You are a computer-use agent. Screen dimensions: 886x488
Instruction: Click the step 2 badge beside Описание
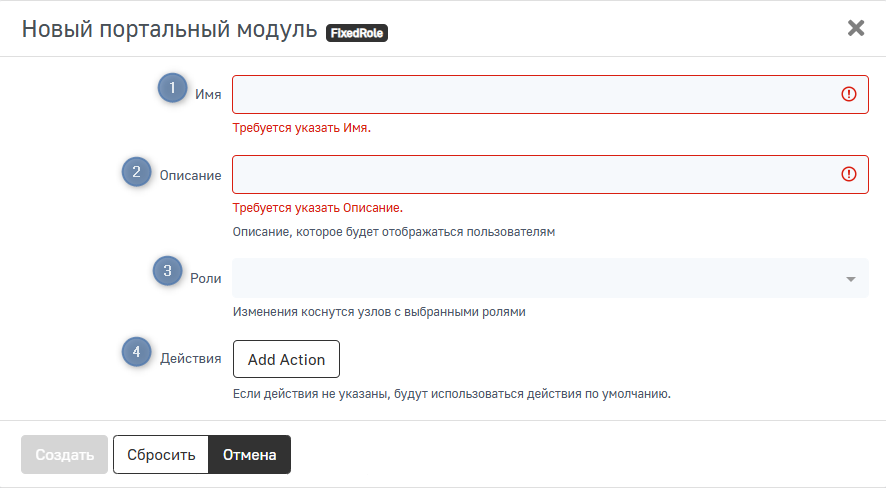click(137, 171)
